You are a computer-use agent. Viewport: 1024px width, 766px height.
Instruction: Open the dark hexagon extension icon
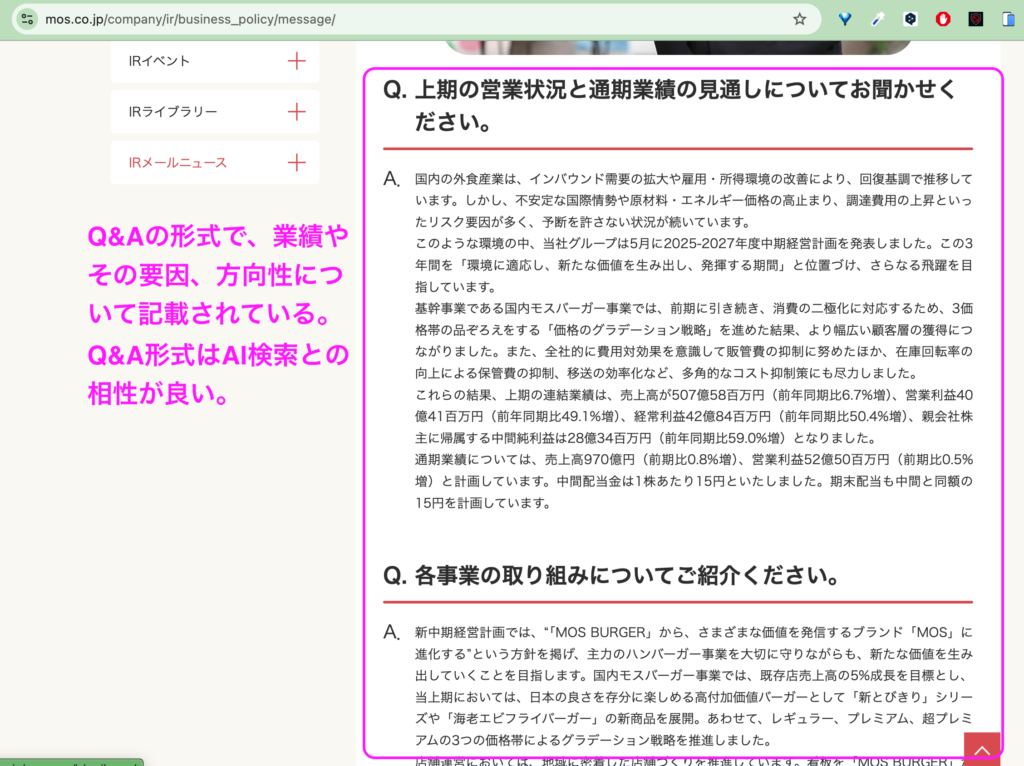[x=910, y=19]
